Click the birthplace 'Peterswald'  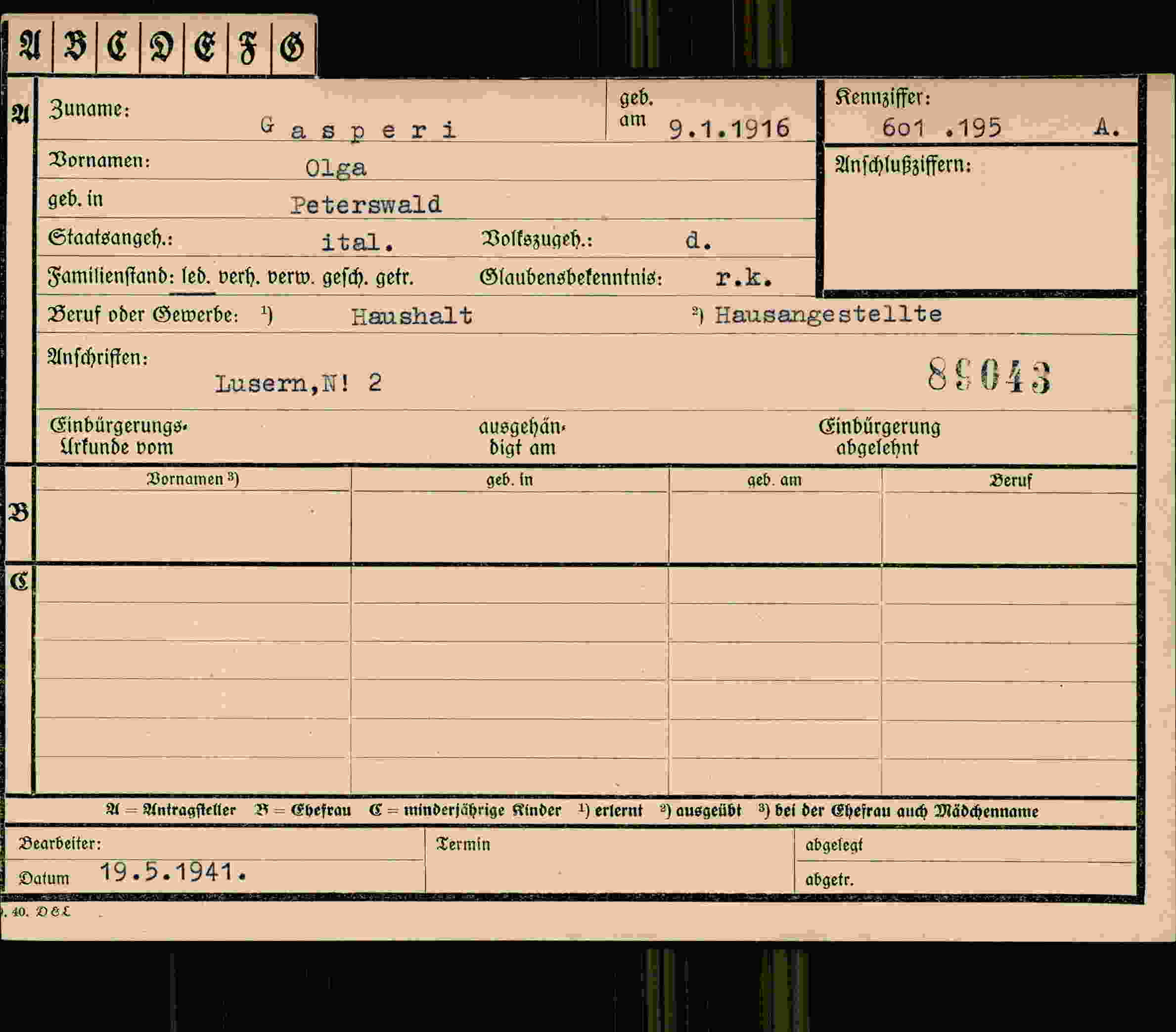(366, 205)
